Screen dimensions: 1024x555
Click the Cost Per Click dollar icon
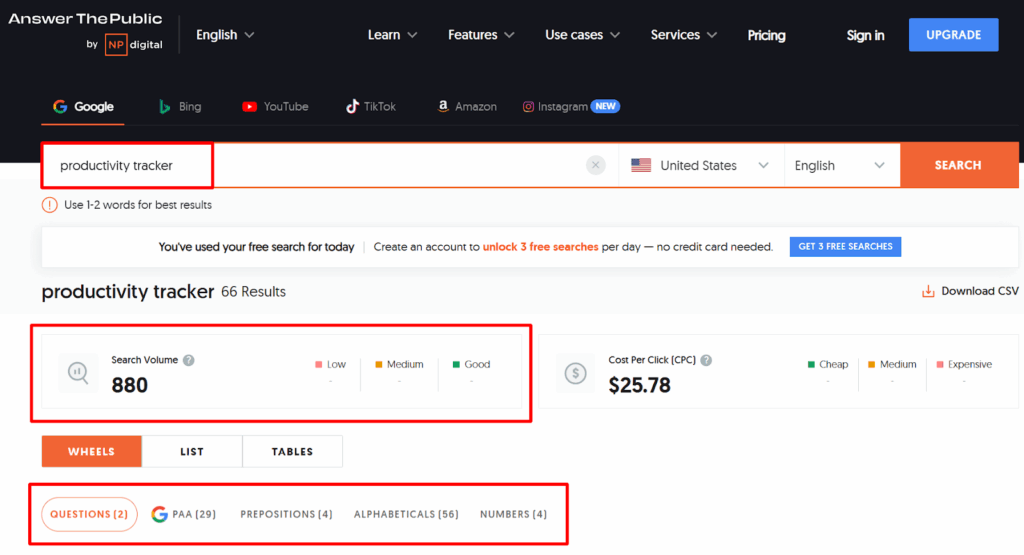(575, 373)
